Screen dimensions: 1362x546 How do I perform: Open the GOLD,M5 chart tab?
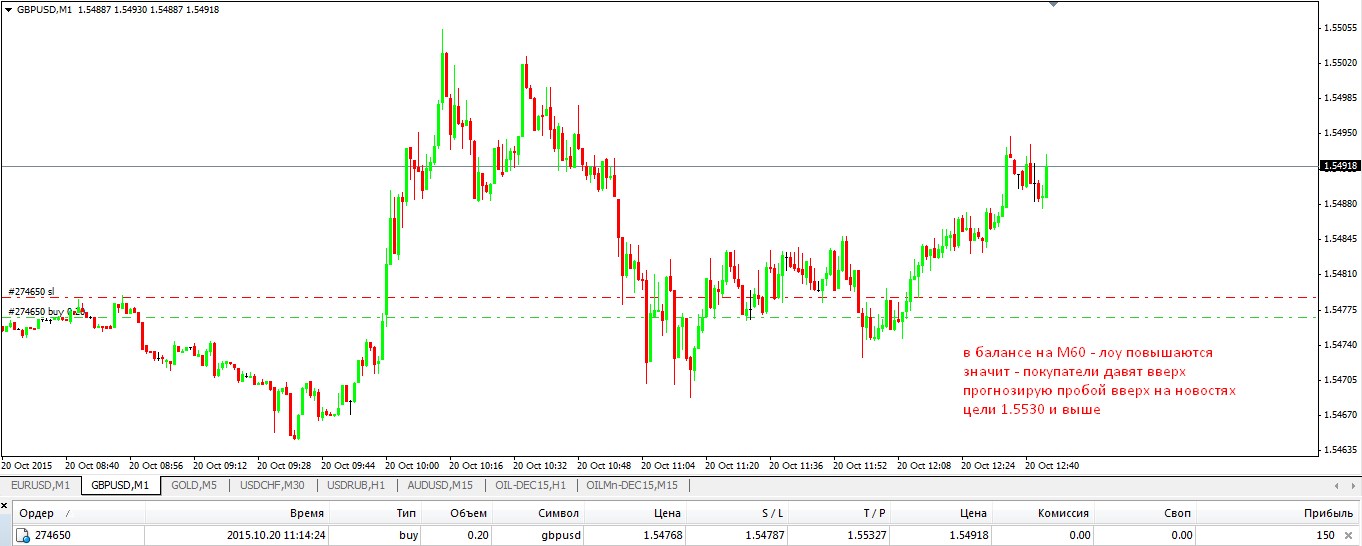(194, 485)
